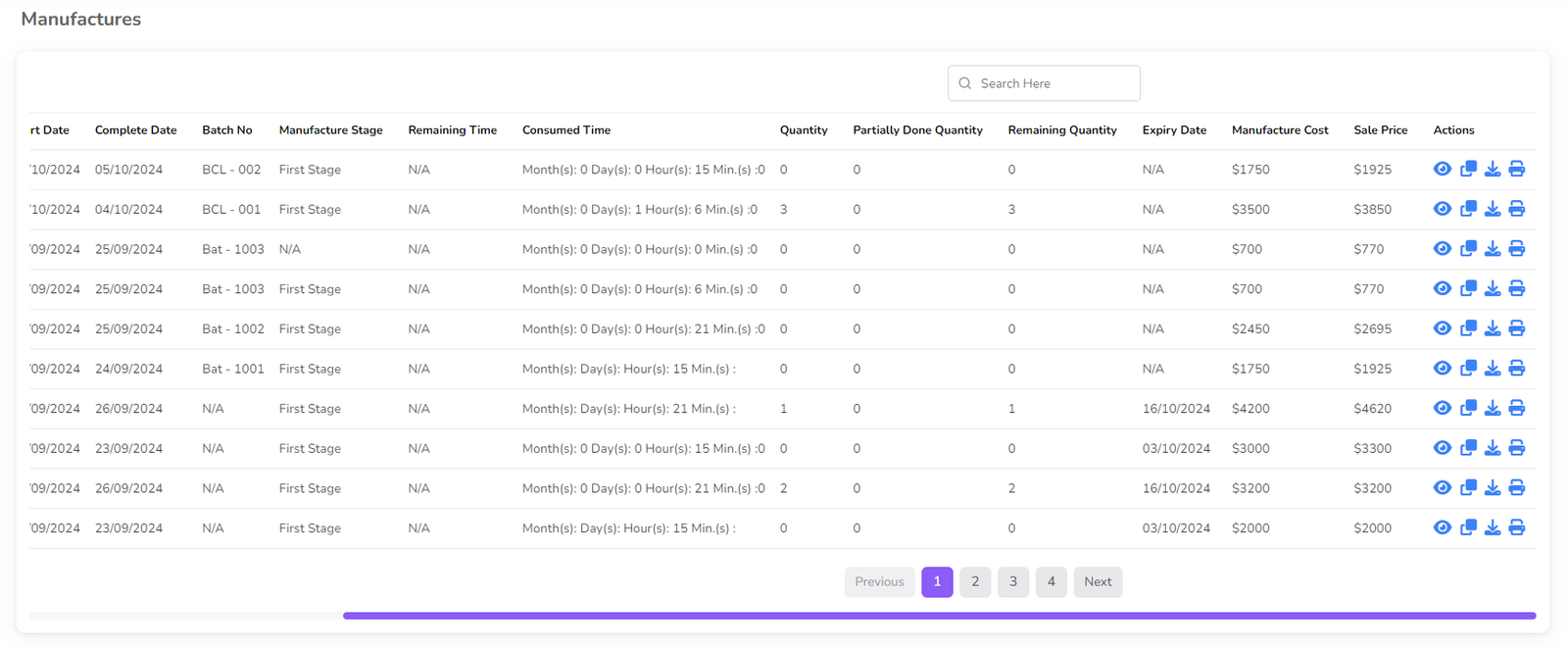The height and width of the screenshot is (651, 1568).
Task: Duplicate the manufacture with $2000 sale price
Action: click(x=1468, y=527)
